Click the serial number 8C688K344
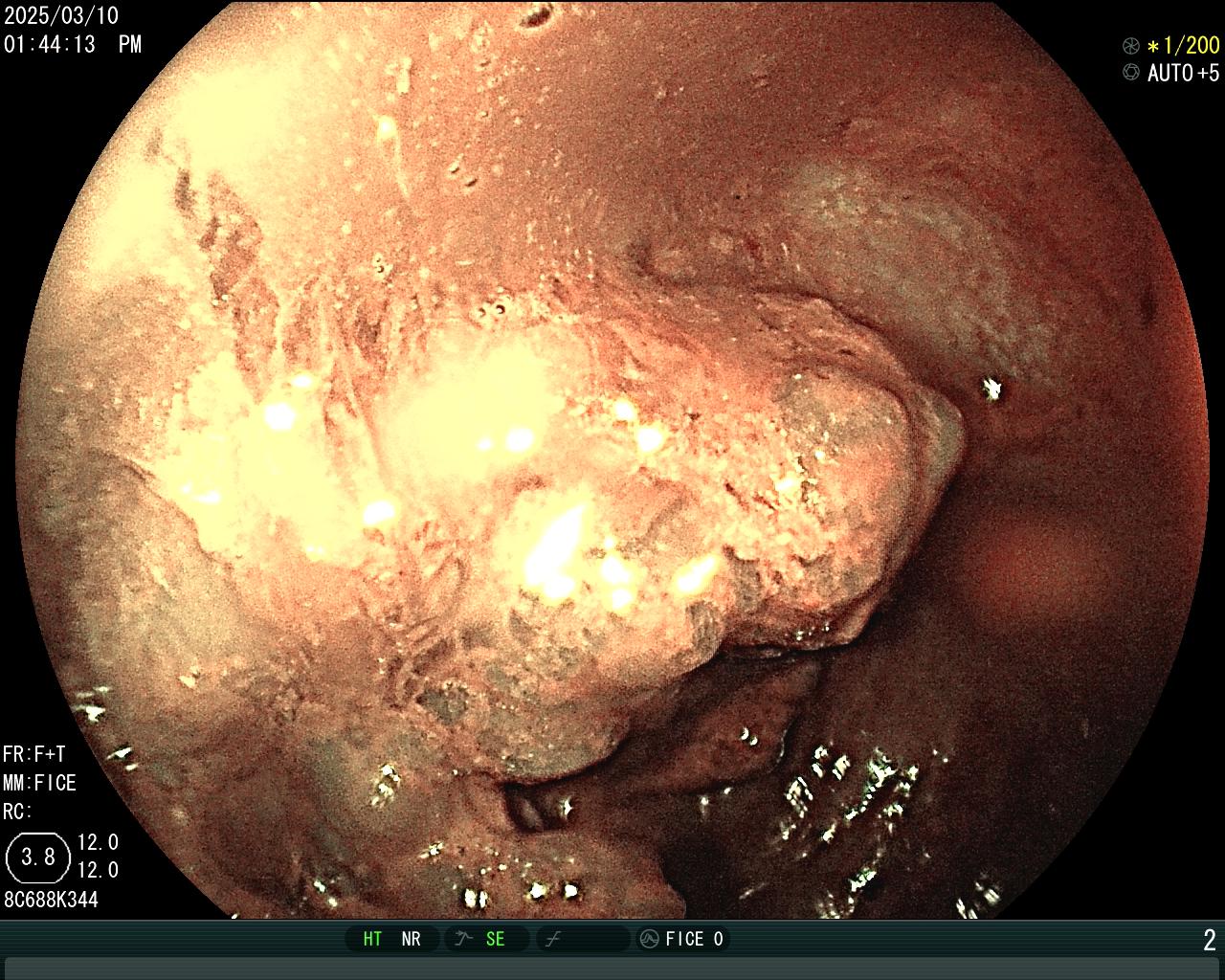The image size is (1225, 980). click(51, 900)
